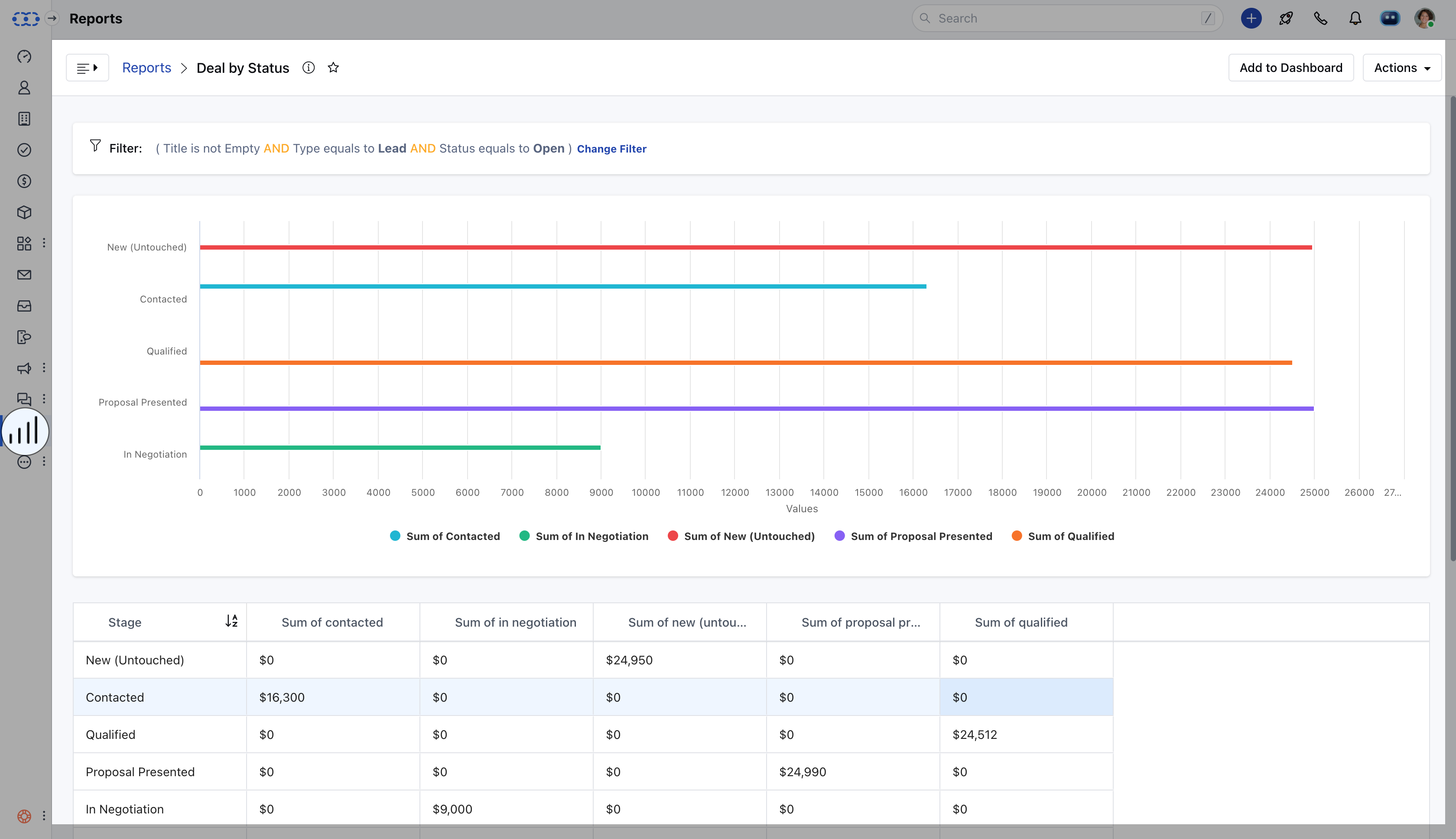The image size is (1456, 839).
Task: Expand sidebar with the arrow toggle
Action: [x=52, y=19]
